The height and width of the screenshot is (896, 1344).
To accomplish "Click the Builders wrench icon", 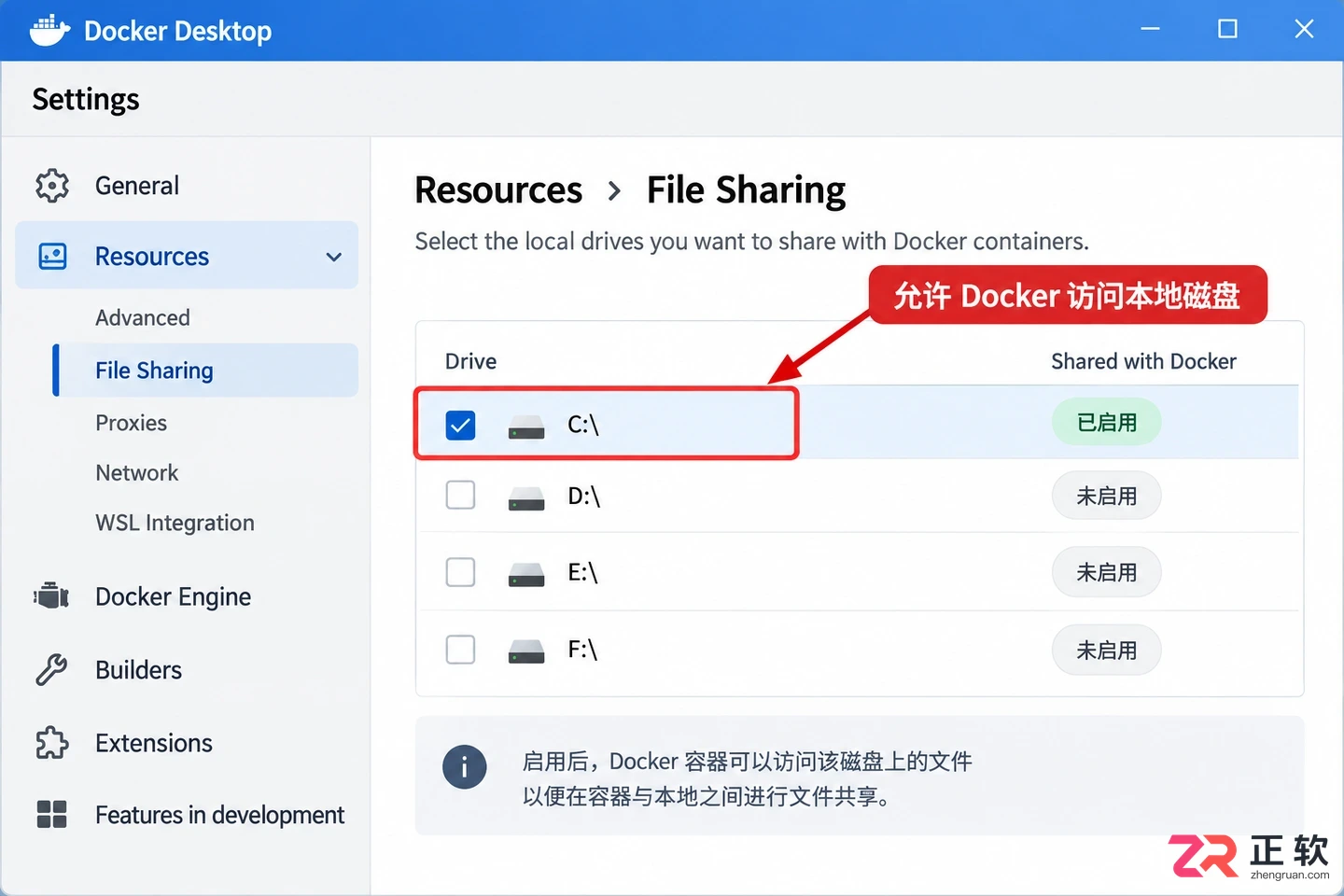I will [52, 669].
